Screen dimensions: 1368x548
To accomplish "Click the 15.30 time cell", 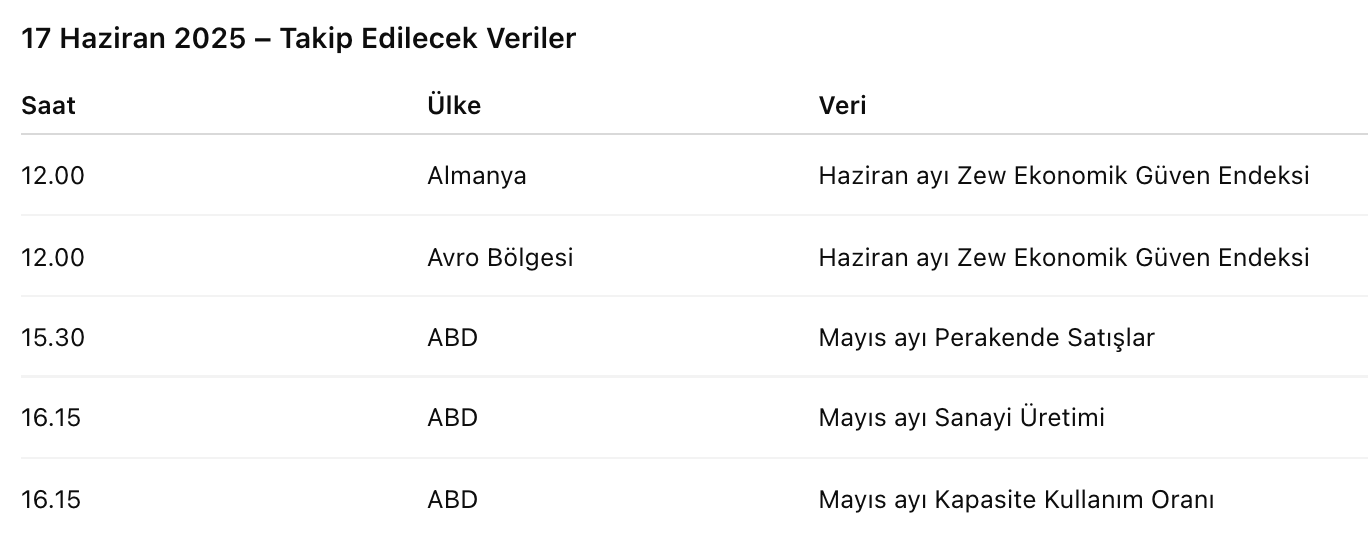I will pos(53,338).
